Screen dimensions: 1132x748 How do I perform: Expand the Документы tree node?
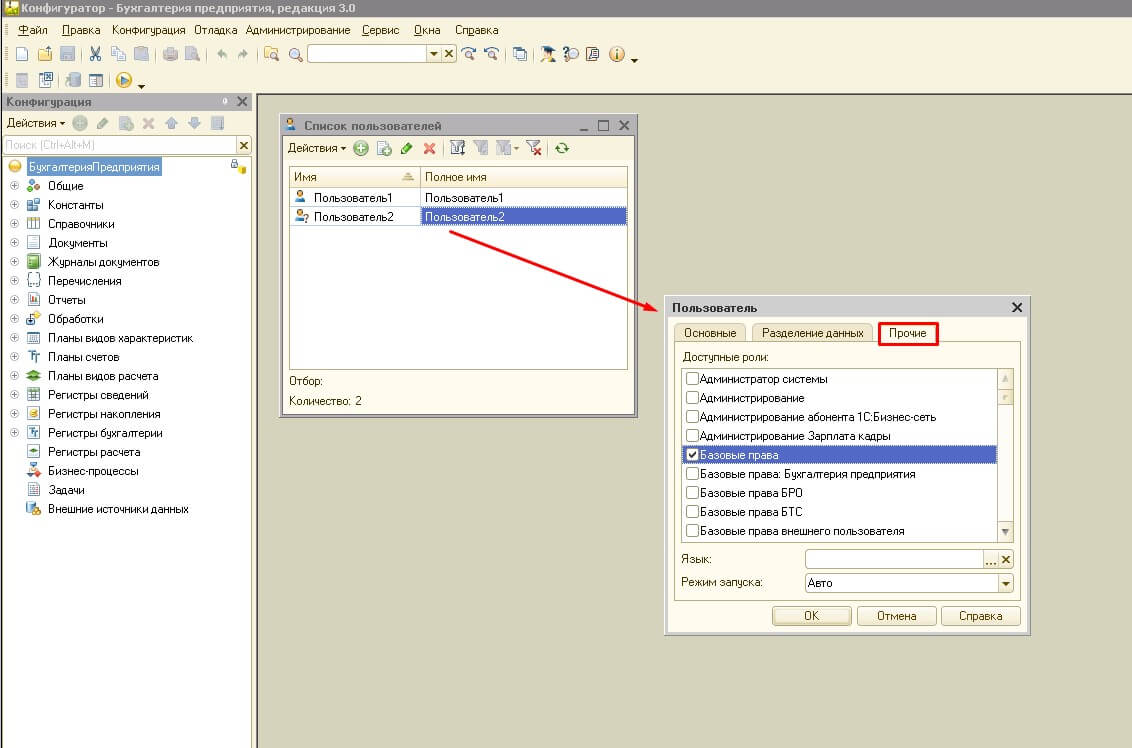pos(14,243)
